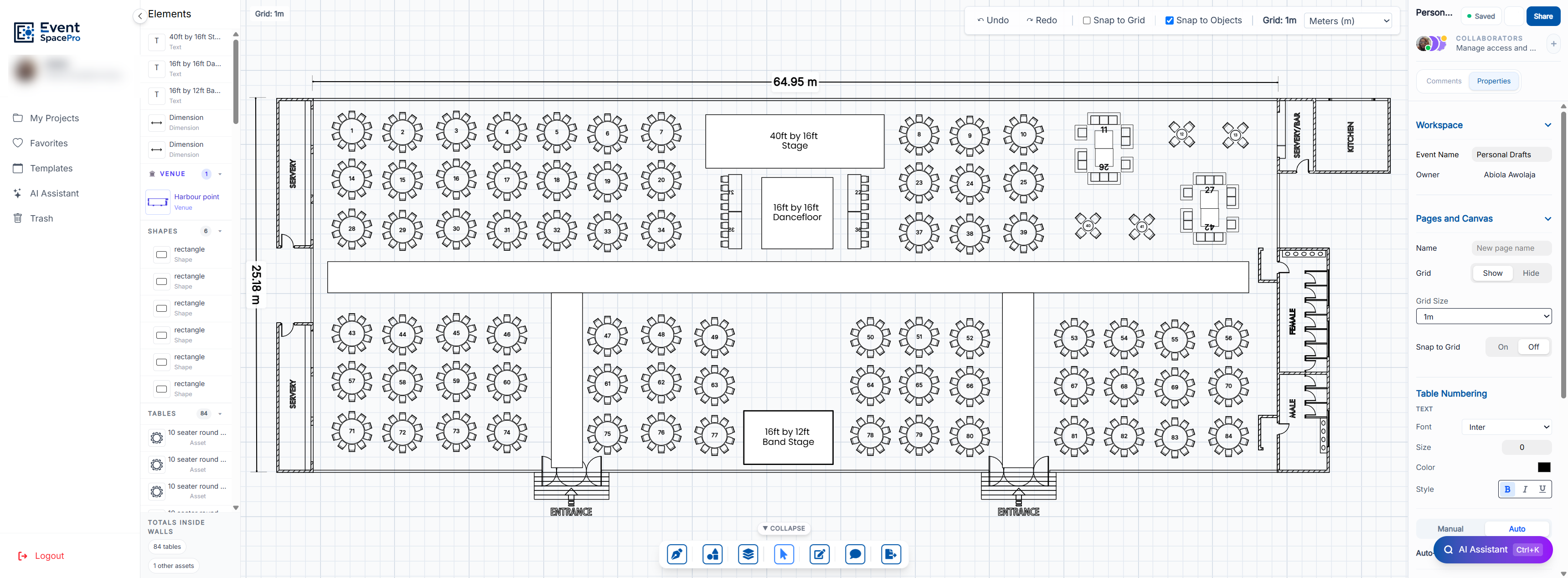Viewport: 1568px width, 578px height.
Task: Set Grid to Show
Action: 1492,273
